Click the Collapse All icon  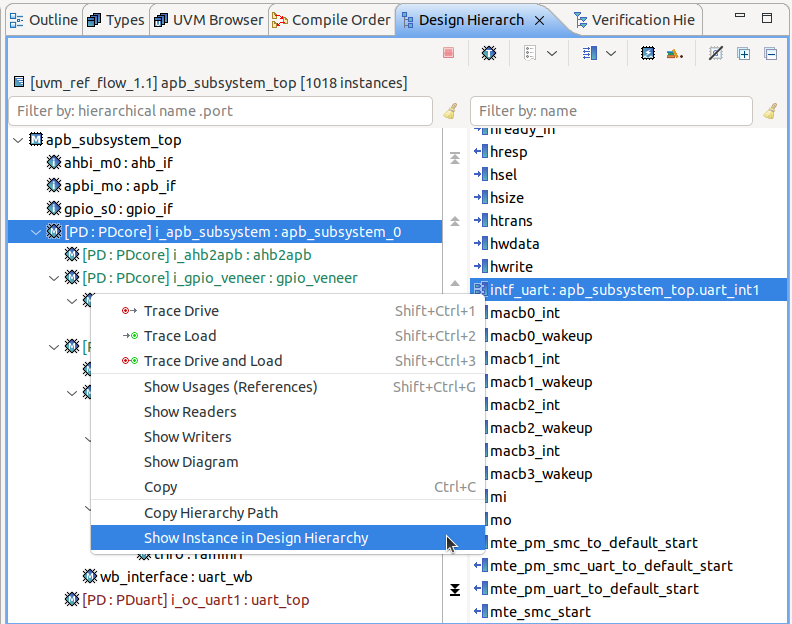pos(770,53)
